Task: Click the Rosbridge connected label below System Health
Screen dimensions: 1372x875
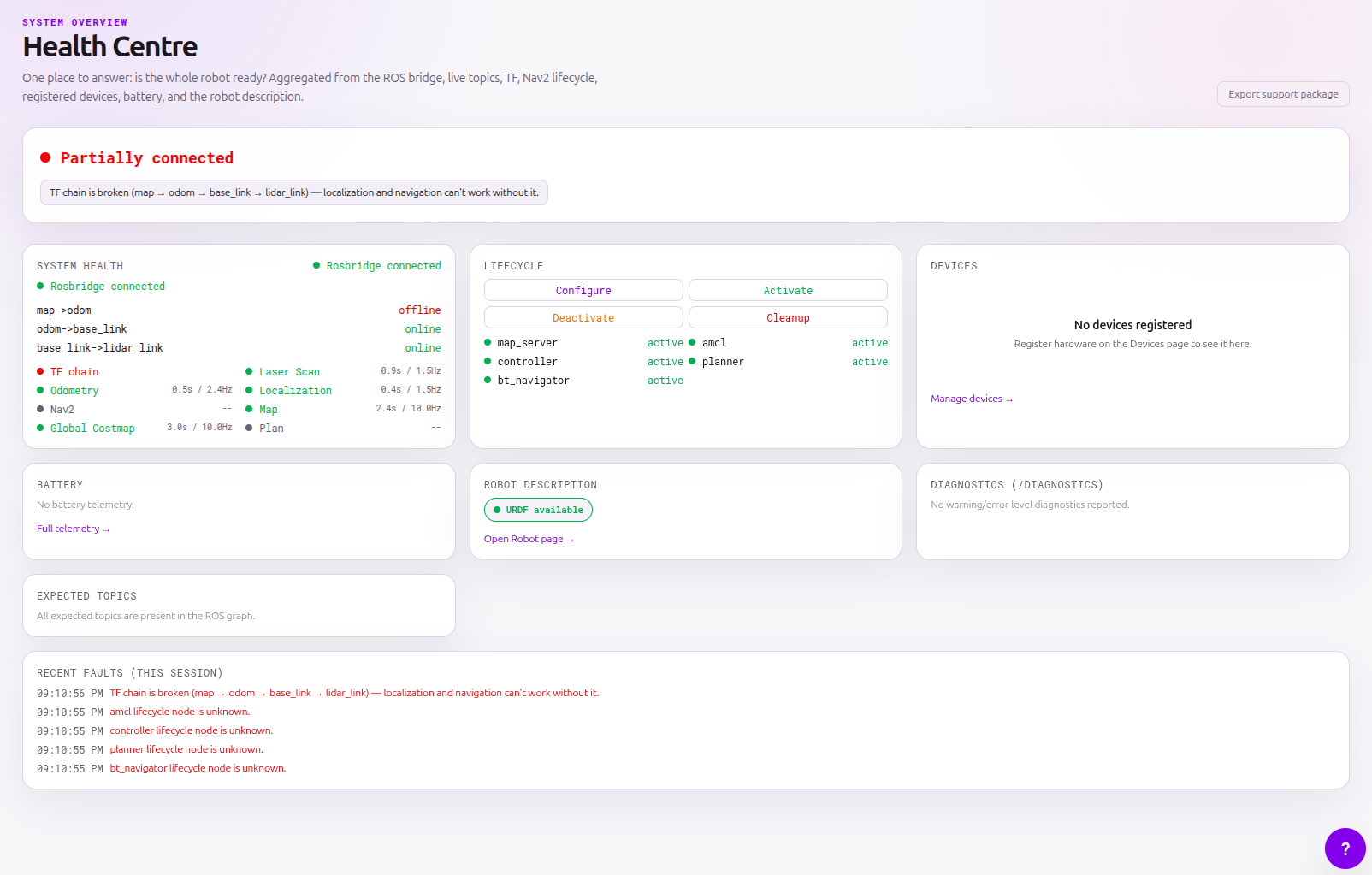Action: click(101, 287)
